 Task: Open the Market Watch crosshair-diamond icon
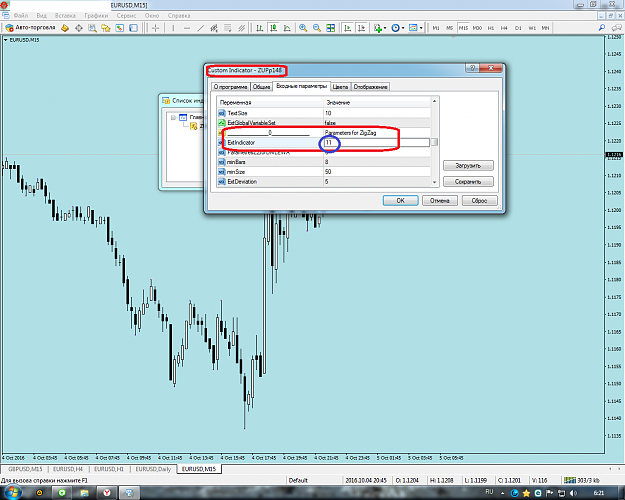point(79,28)
